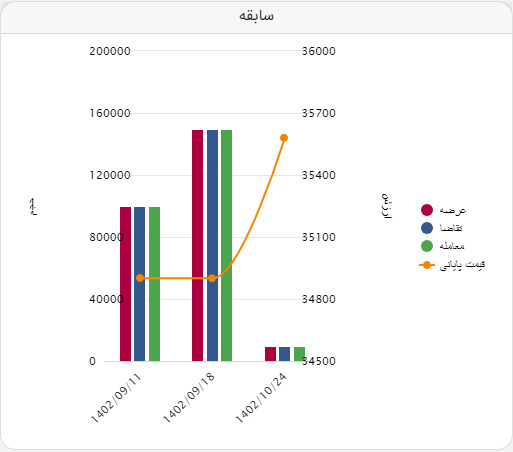Viewport: 513px width, 452px height.
Task: Click the 1402/10/24 date axis label
Action: 261,398
